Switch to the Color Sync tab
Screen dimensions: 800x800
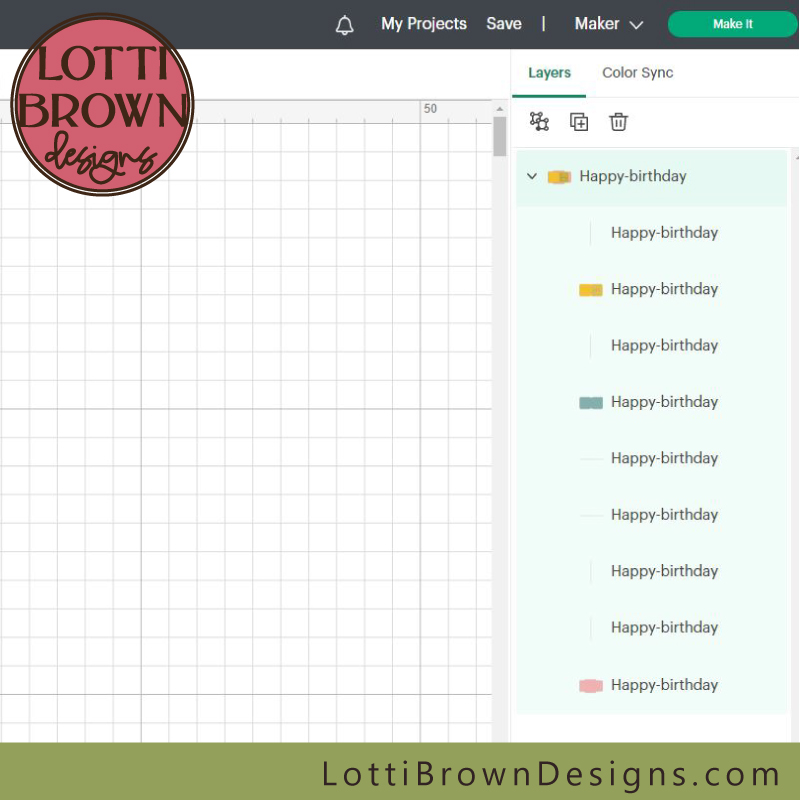coord(637,73)
